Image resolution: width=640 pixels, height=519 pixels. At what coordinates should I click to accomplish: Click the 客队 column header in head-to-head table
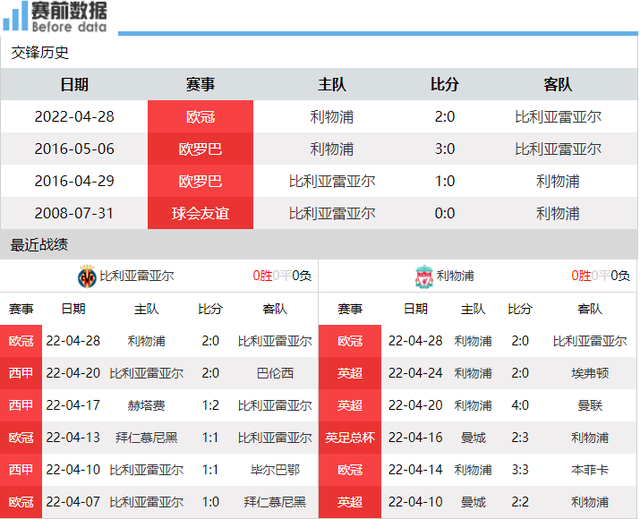coord(558,84)
